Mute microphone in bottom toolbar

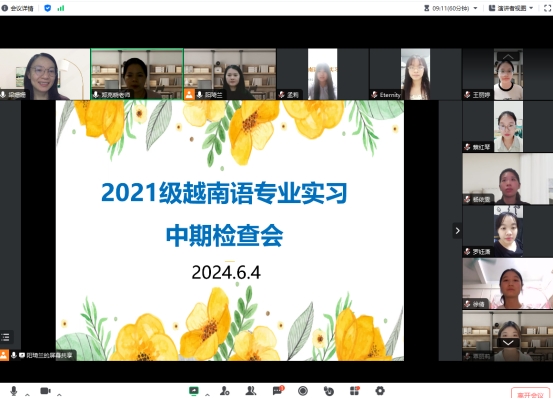14,391
